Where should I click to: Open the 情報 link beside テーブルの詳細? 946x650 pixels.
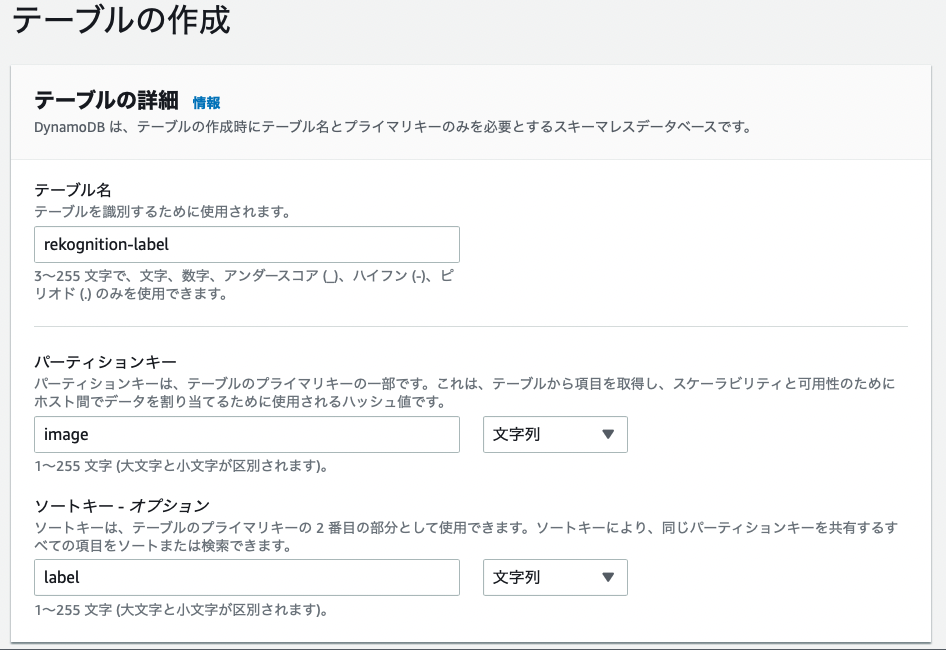point(206,103)
